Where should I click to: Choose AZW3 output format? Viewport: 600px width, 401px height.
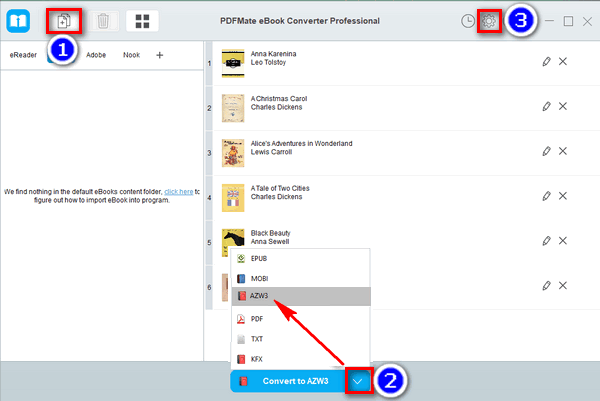pos(301,296)
